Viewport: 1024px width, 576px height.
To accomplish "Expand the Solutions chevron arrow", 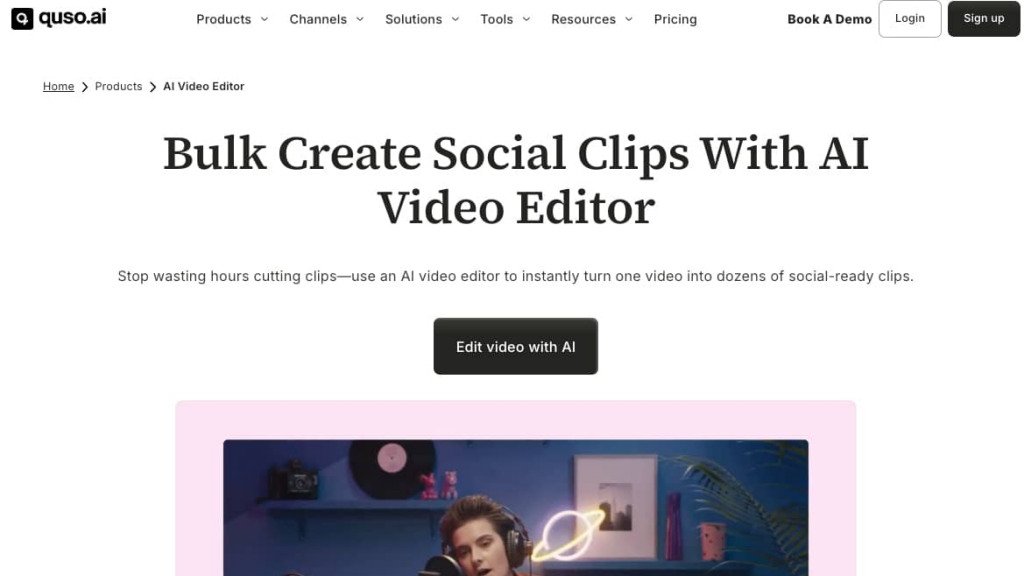I will click(x=455, y=19).
